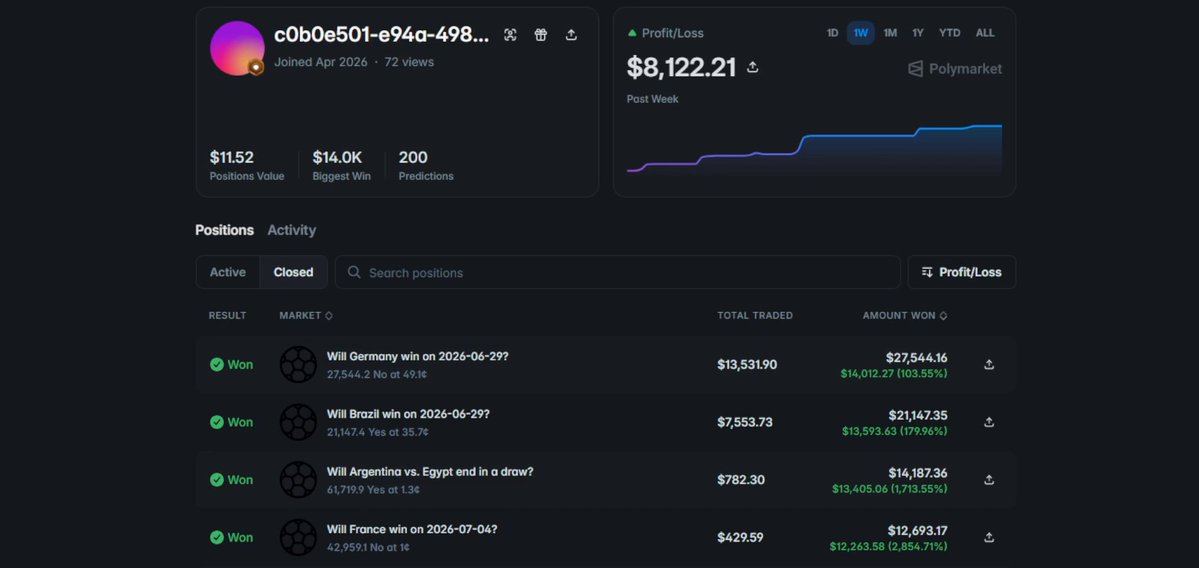Select the ALL time range
Screen dimensions: 1199x568
point(985,33)
